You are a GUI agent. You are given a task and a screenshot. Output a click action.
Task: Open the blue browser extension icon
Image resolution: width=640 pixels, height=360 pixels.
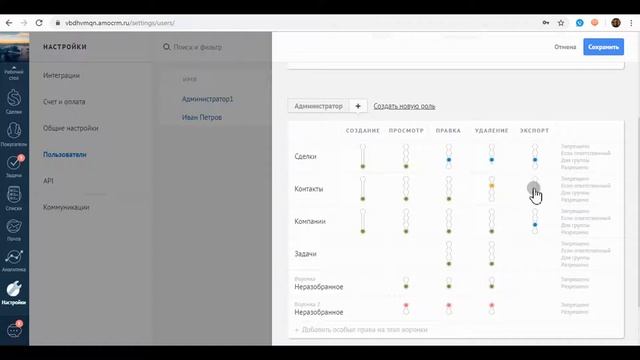tap(580, 23)
